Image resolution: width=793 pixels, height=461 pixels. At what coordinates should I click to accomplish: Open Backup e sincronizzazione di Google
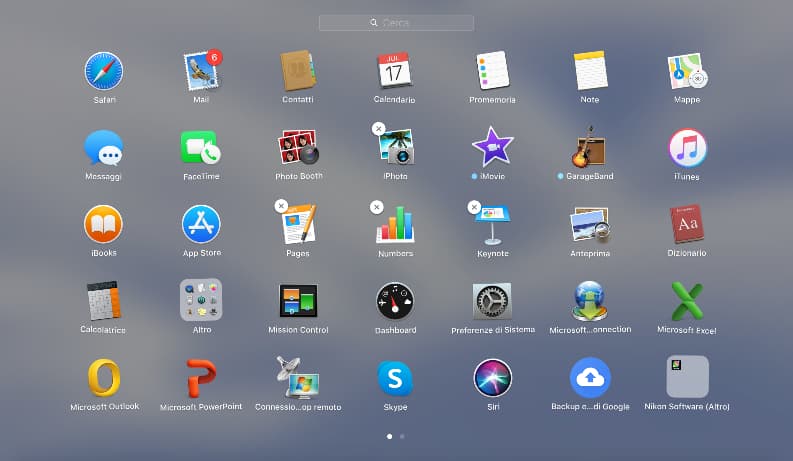point(590,378)
